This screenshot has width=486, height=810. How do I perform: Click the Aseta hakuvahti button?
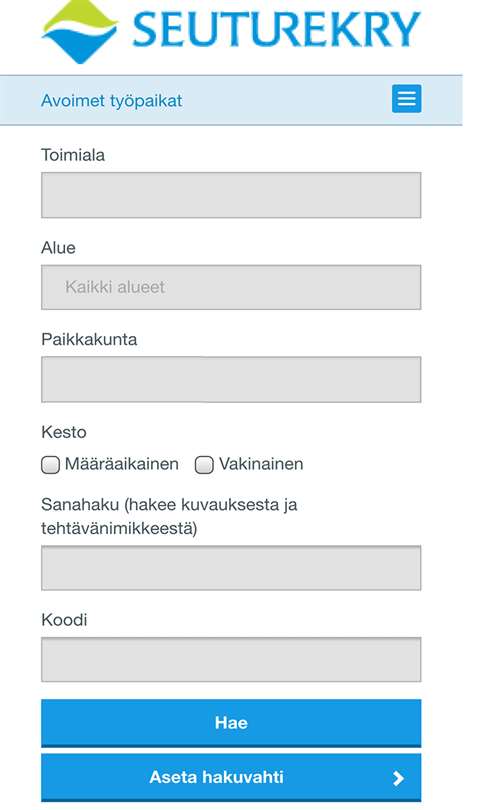[x=231, y=777]
